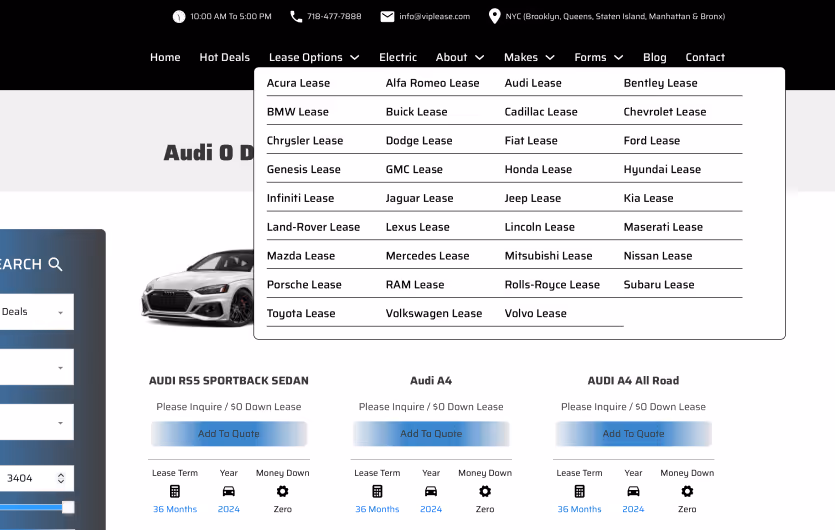Image resolution: width=835 pixels, height=530 pixels.
Task: Open the Deals dropdown in search panel
Action: (x=36, y=312)
